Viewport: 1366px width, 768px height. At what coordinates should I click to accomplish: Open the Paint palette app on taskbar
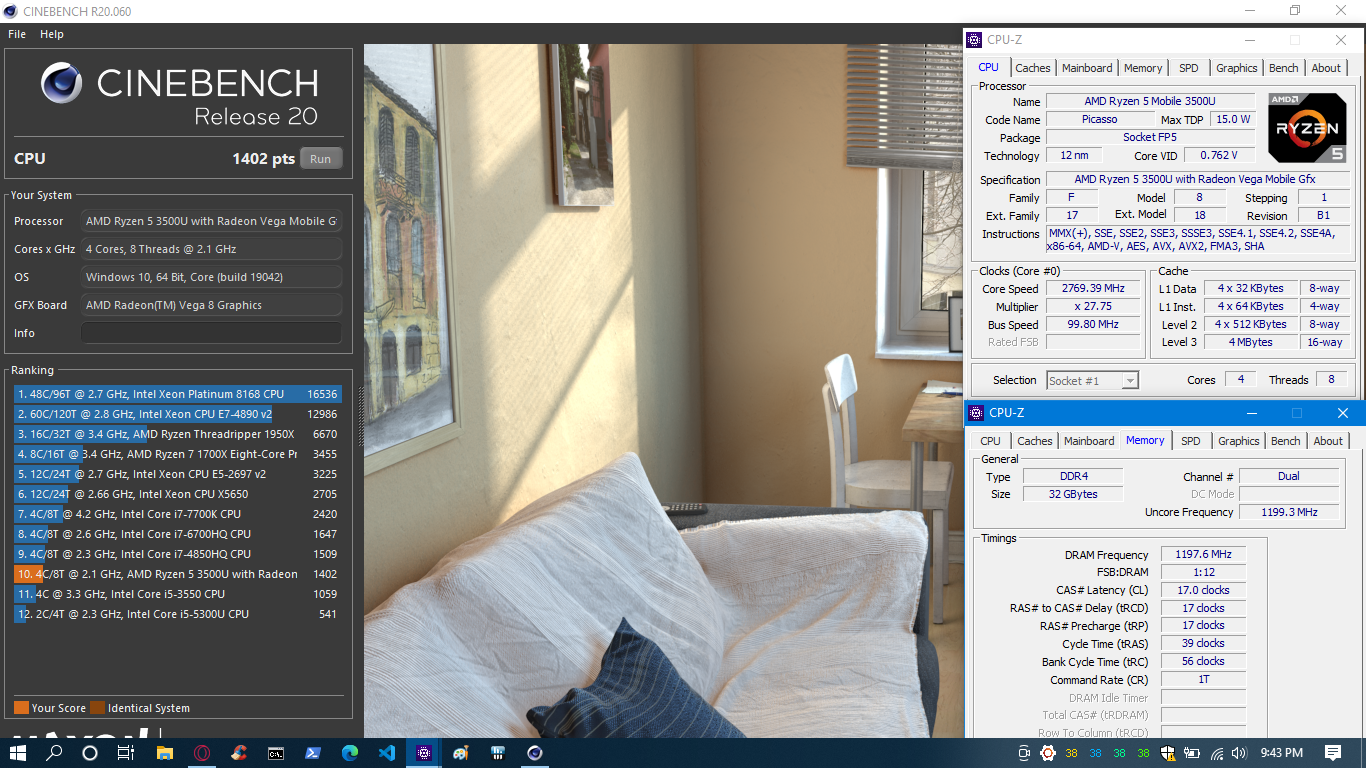(461, 753)
